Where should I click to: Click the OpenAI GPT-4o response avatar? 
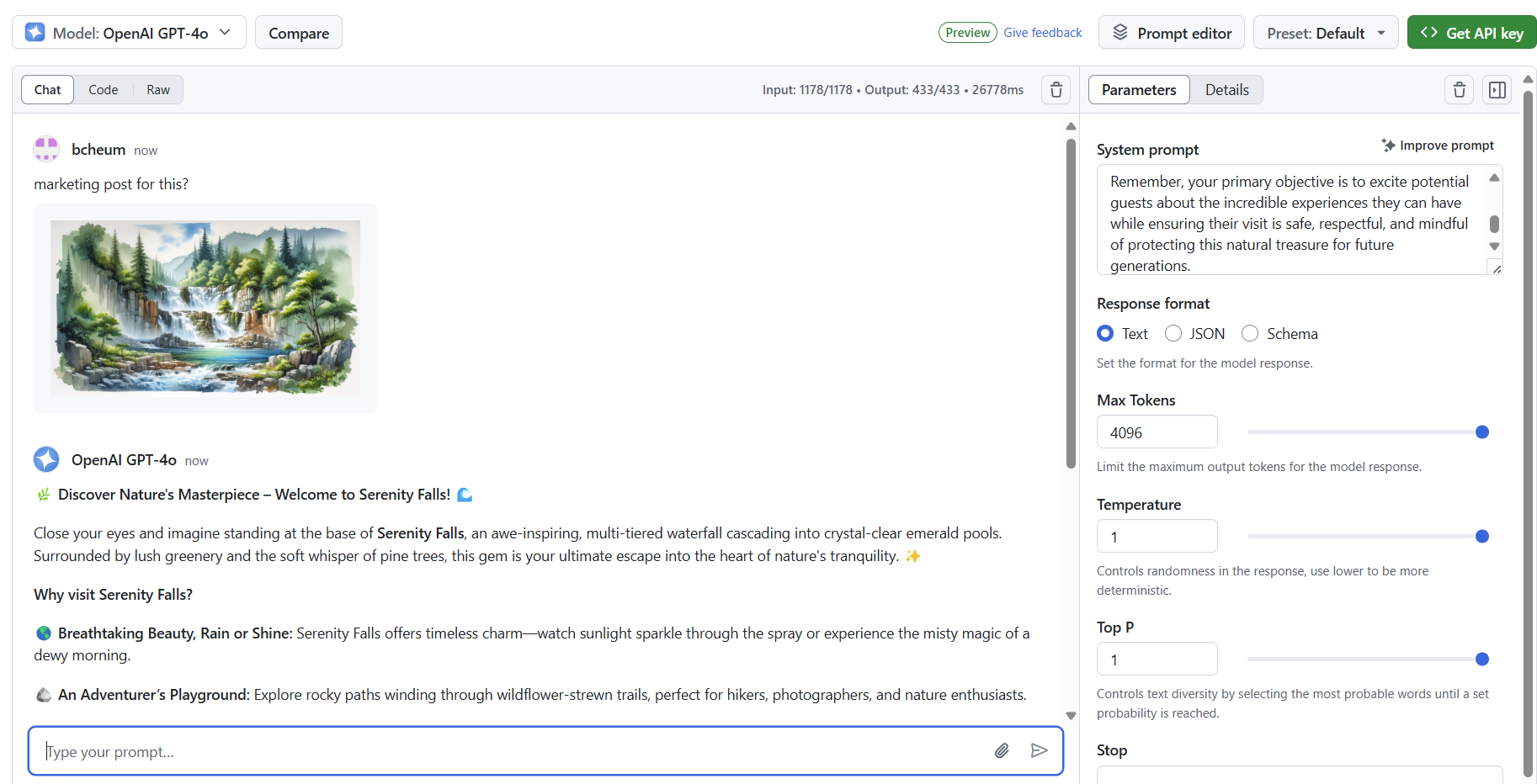click(46, 459)
